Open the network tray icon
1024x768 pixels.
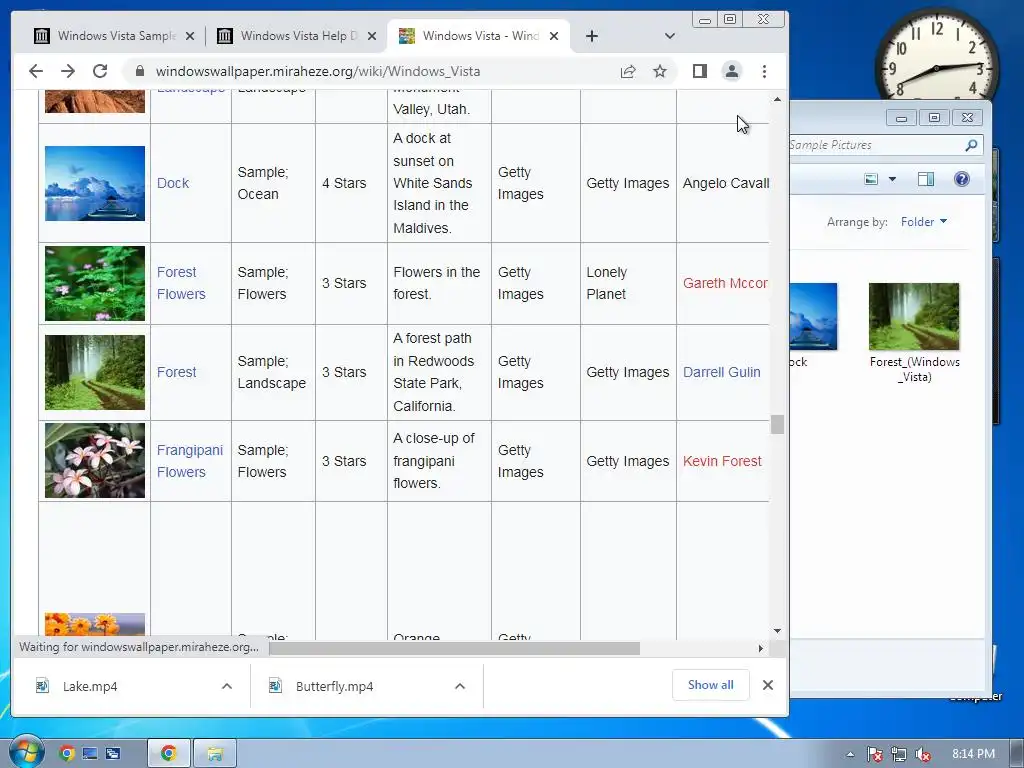coord(899,754)
